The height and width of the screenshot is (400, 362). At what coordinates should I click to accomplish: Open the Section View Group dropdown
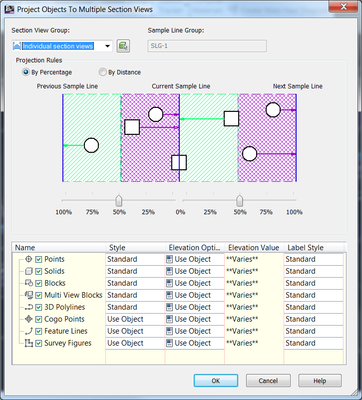tap(108, 46)
